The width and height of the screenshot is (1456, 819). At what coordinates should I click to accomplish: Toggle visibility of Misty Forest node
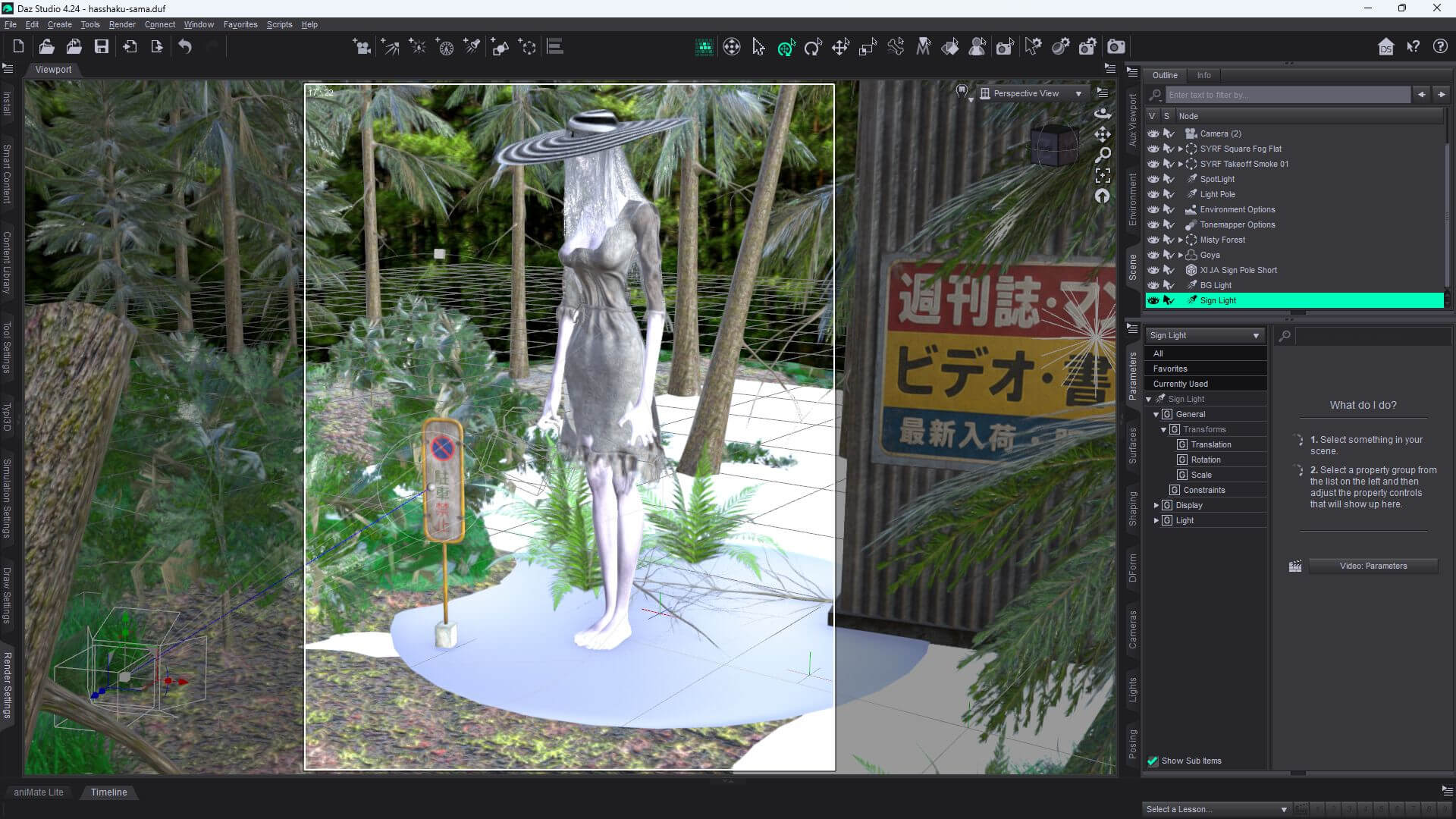1153,240
